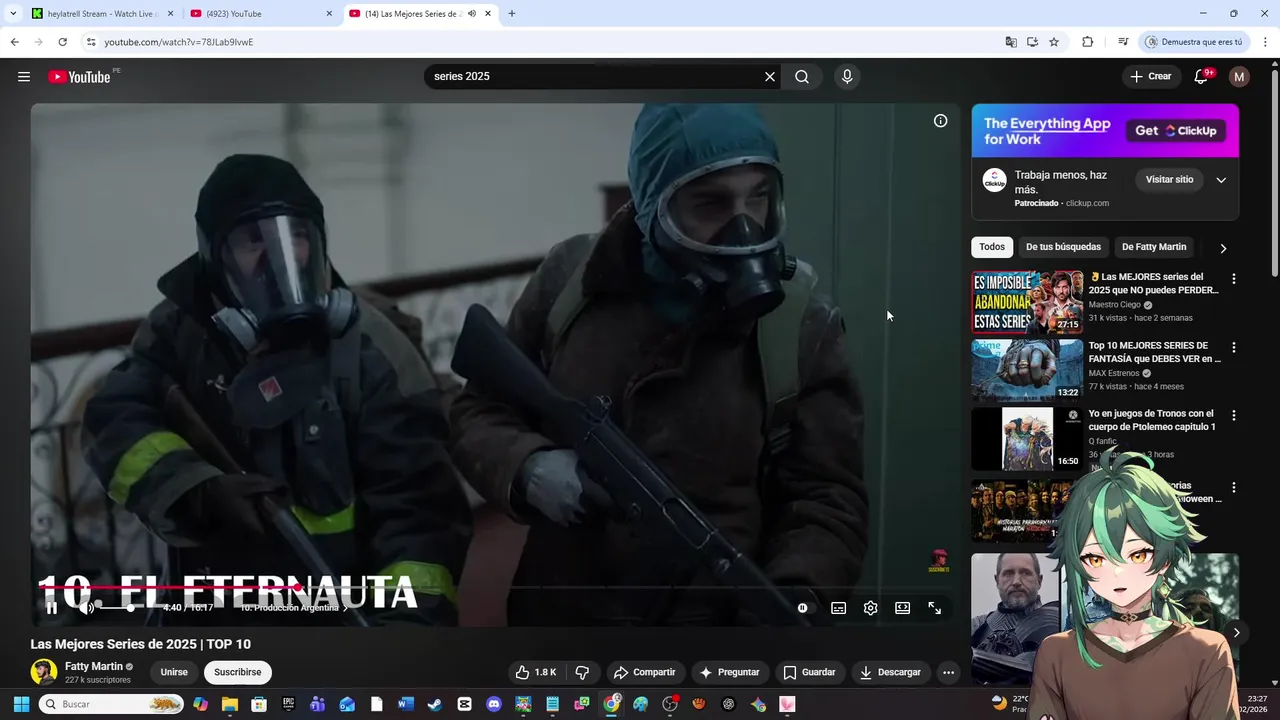Click the Unirse button
The image size is (1280, 720).
tap(174, 672)
